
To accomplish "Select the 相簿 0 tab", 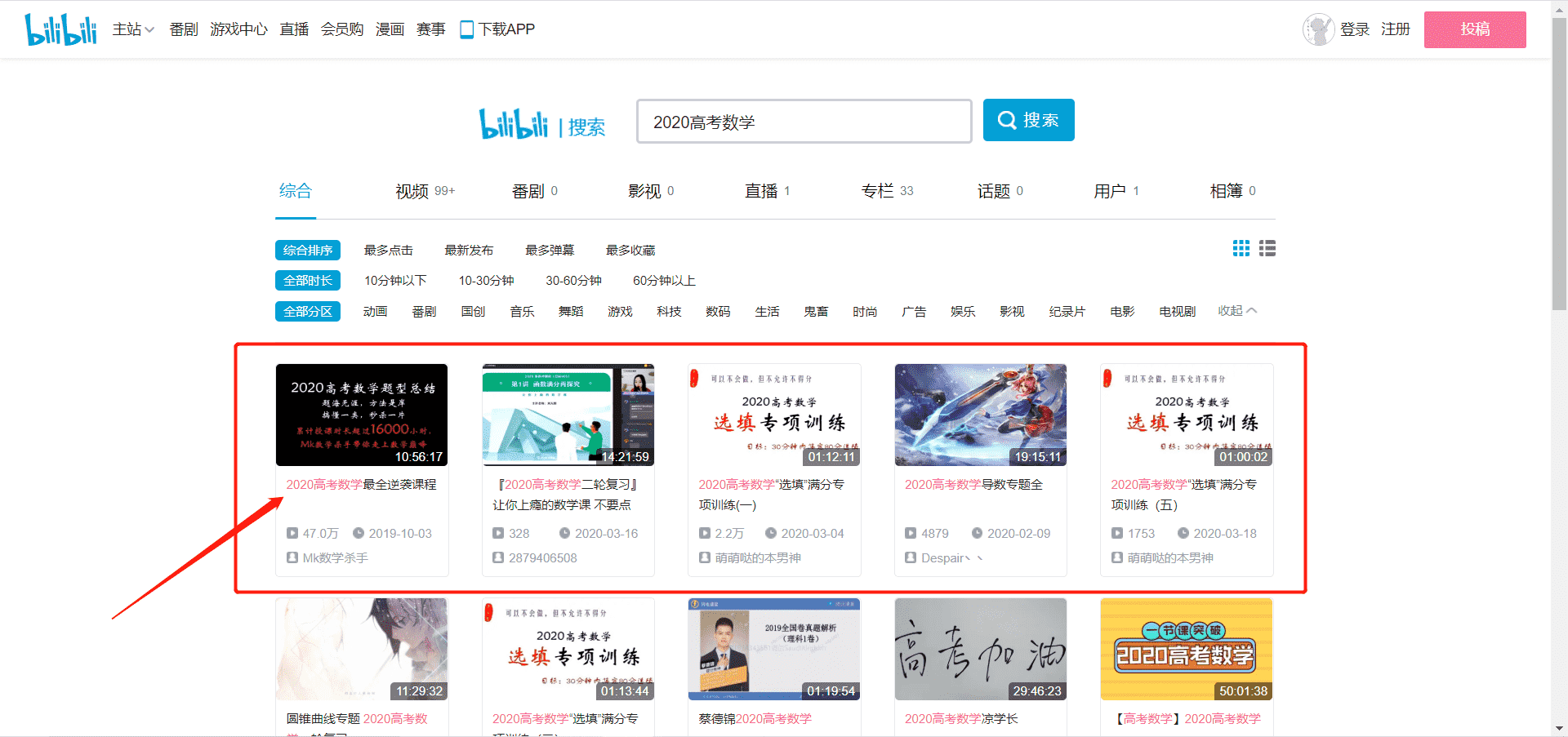I will (1233, 191).
